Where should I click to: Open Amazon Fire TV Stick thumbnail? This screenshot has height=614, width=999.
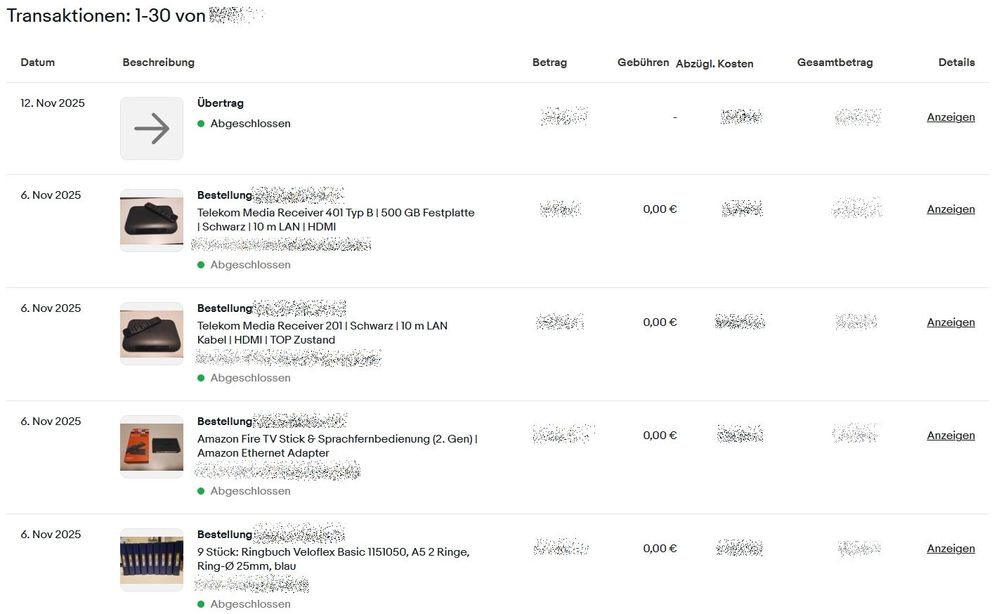tap(152, 446)
